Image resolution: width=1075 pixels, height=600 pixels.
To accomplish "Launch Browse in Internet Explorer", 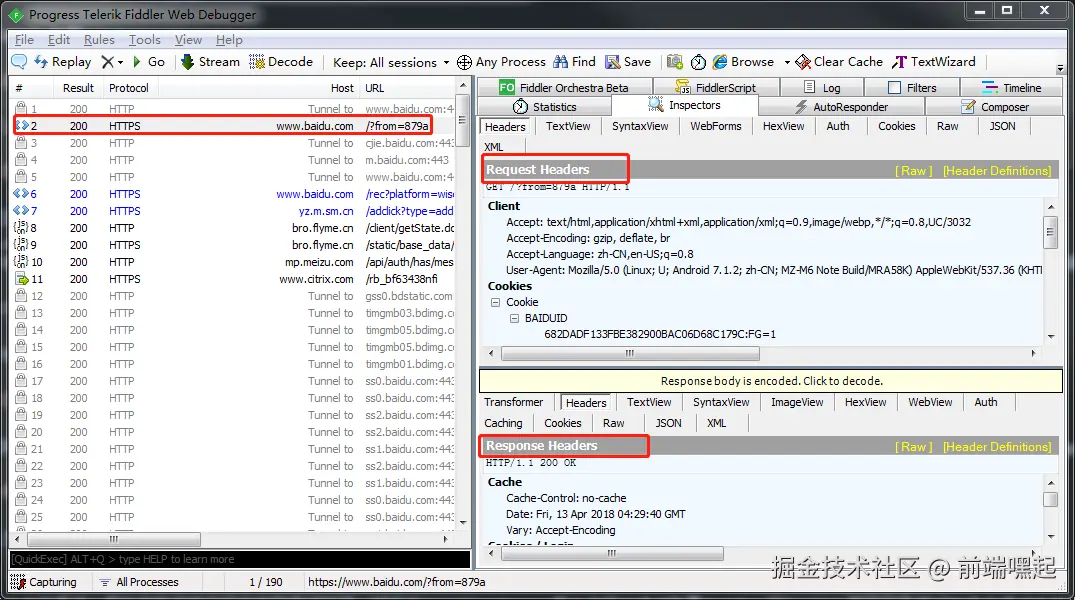I will click(743, 62).
